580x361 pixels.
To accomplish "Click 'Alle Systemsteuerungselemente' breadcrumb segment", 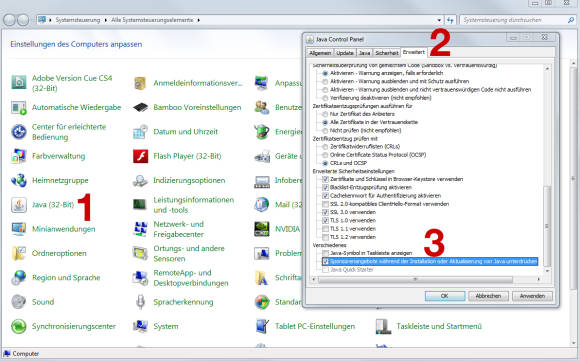I will click(152, 20).
